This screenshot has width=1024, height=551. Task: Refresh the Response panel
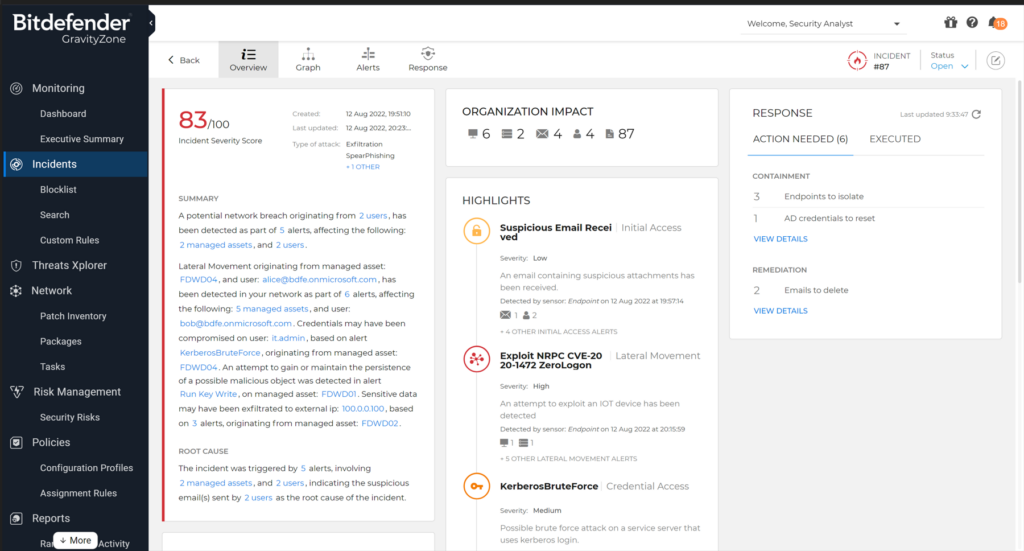976,114
